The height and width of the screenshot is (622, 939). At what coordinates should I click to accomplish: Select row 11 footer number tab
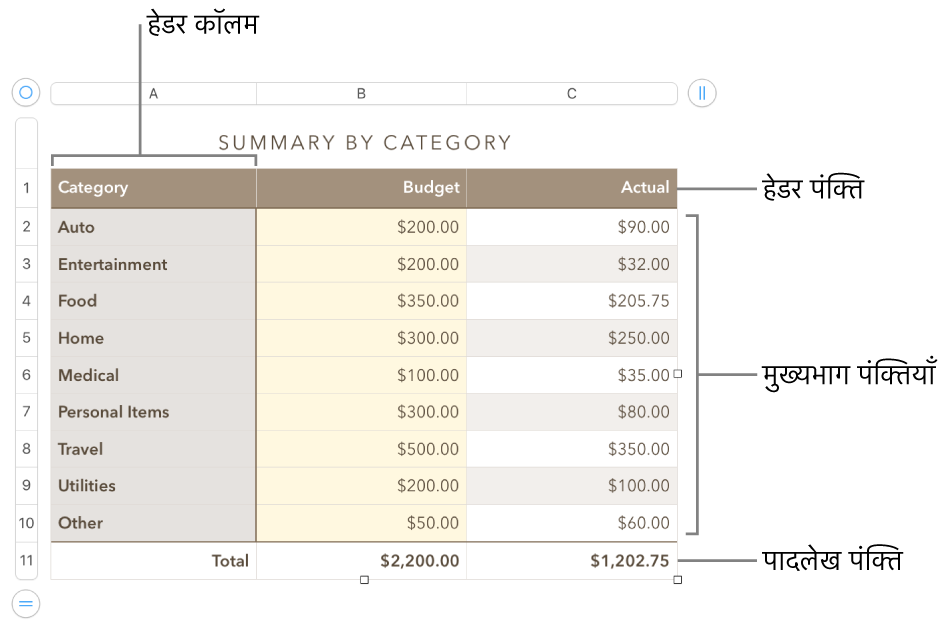(27, 561)
